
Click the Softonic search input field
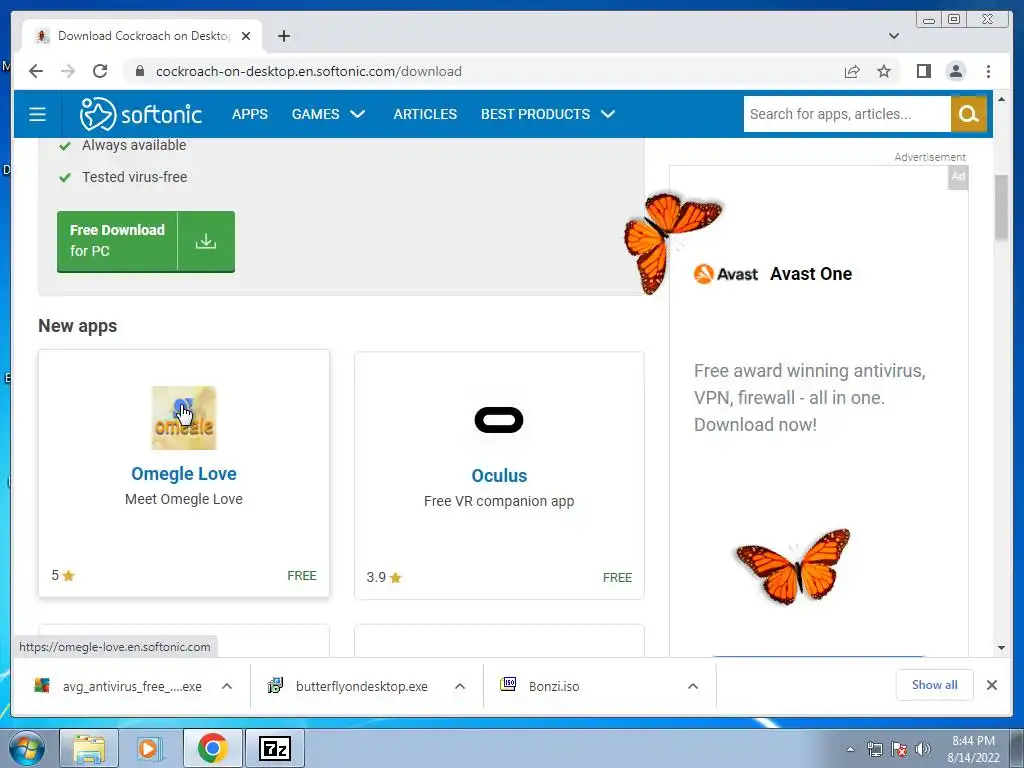pos(847,114)
